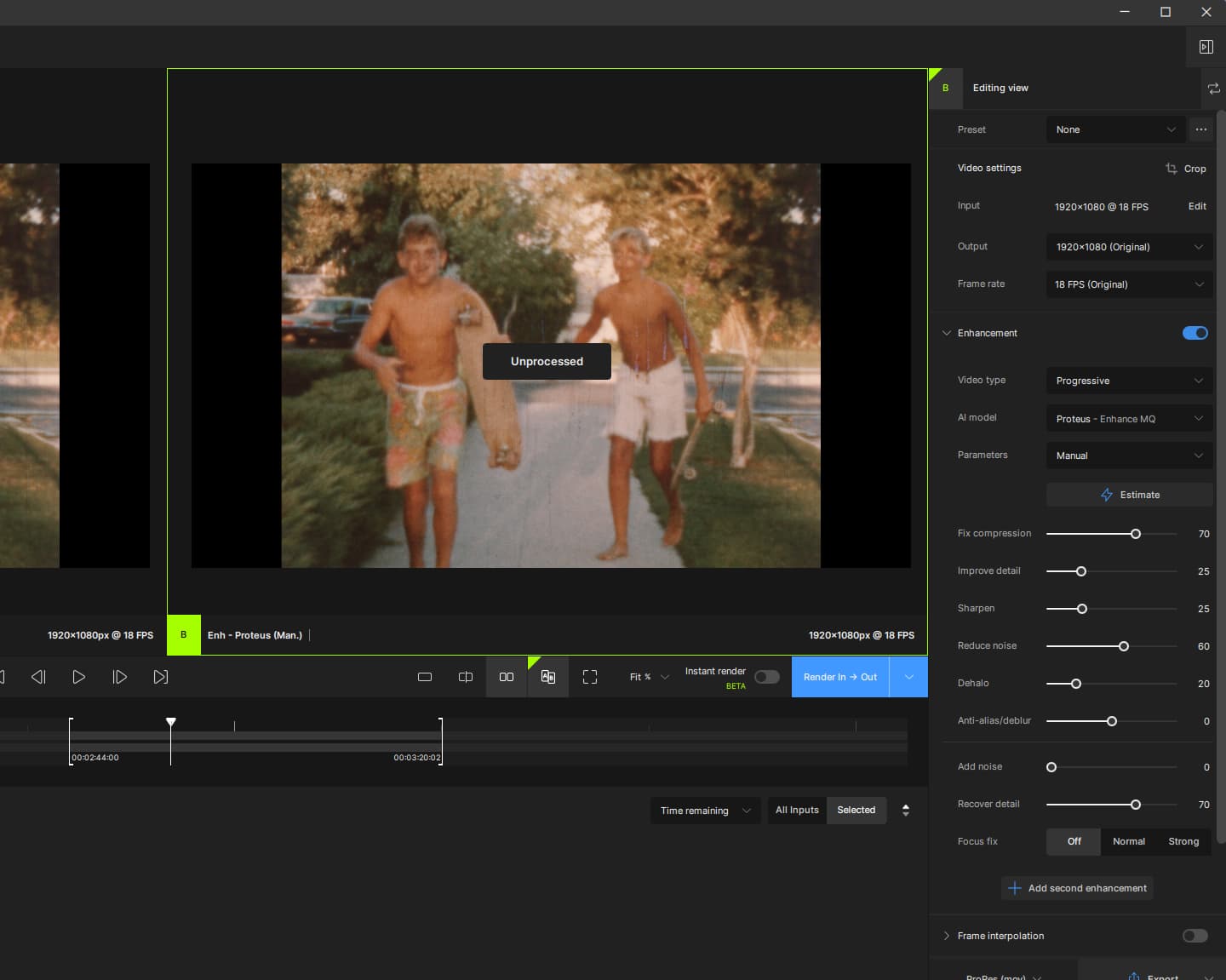Image resolution: width=1226 pixels, height=980 pixels.
Task: Click the Fix compression slider handle
Action: (x=1135, y=534)
